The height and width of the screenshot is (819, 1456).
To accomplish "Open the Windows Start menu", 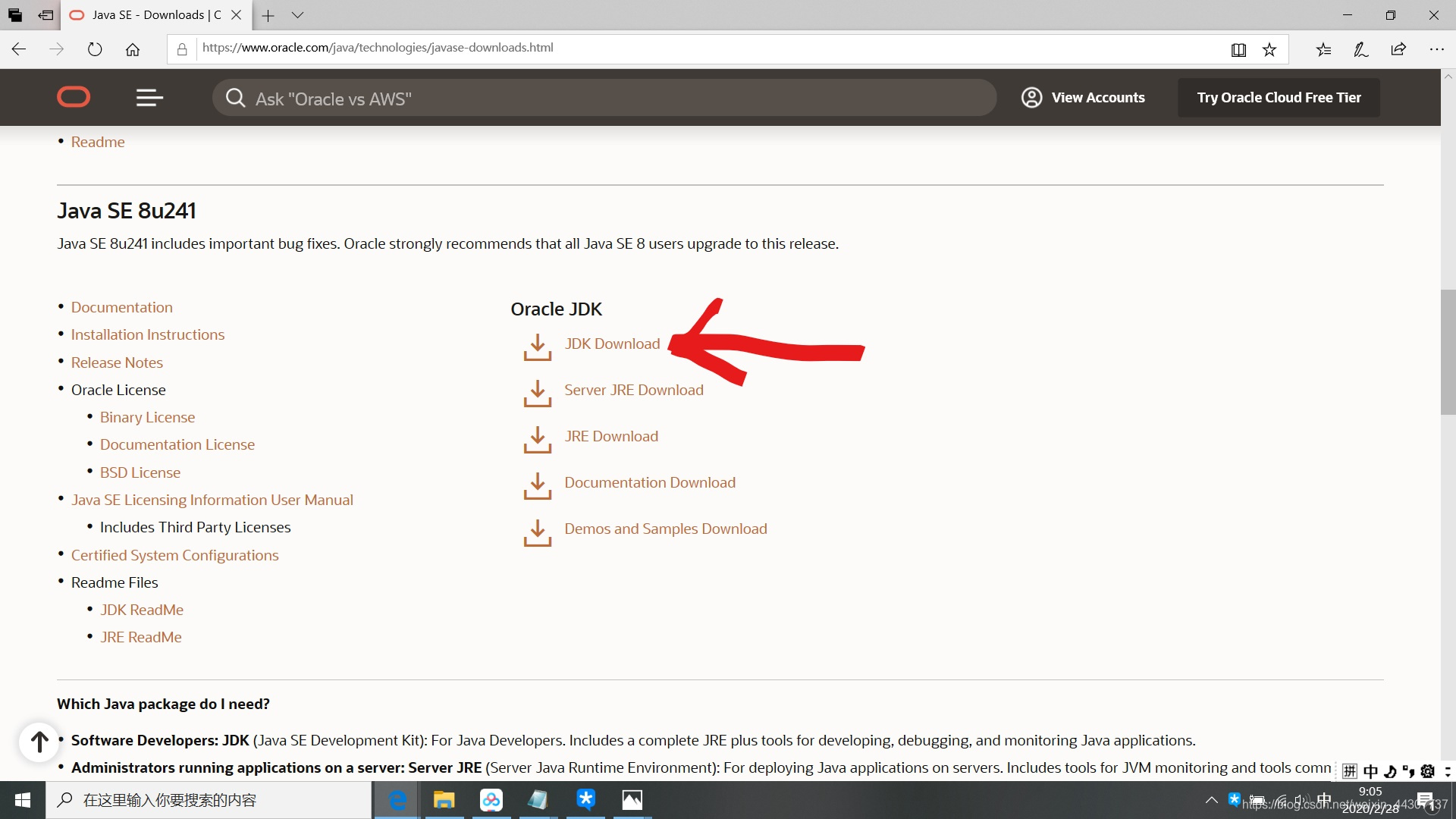I will click(23, 800).
